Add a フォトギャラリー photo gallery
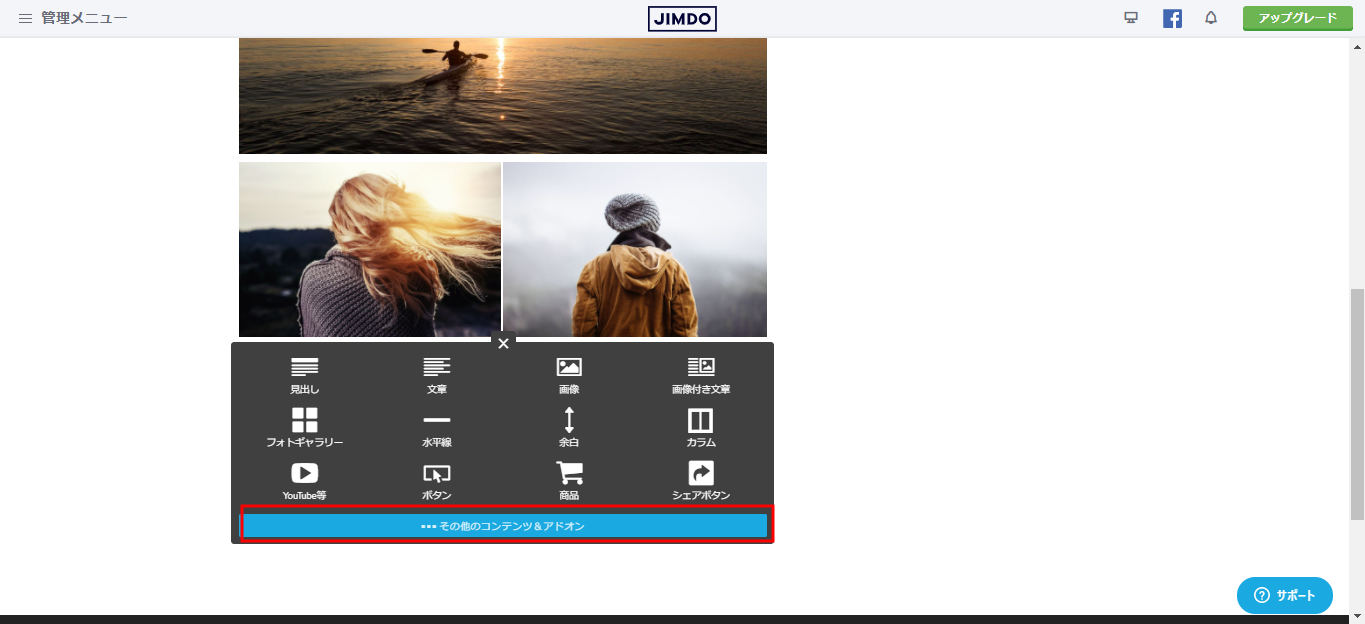The image size is (1365, 624). click(305, 427)
